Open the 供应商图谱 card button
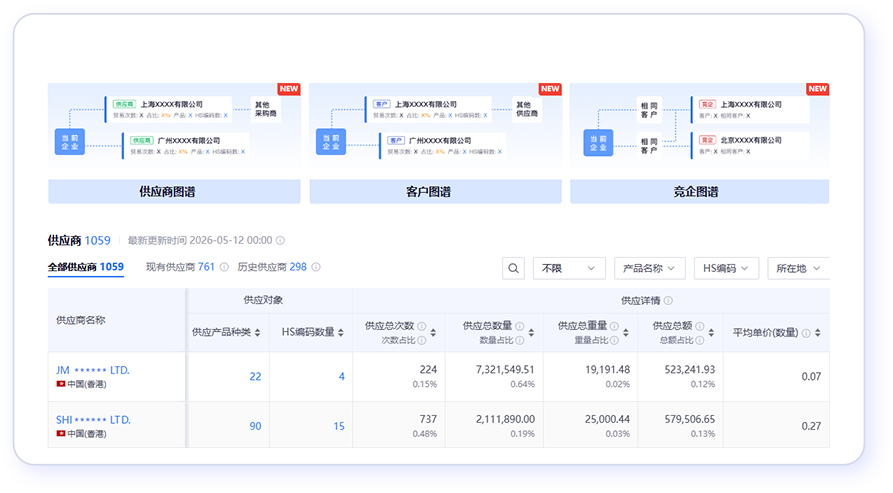This screenshot has width=893, height=493. (174, 192)
